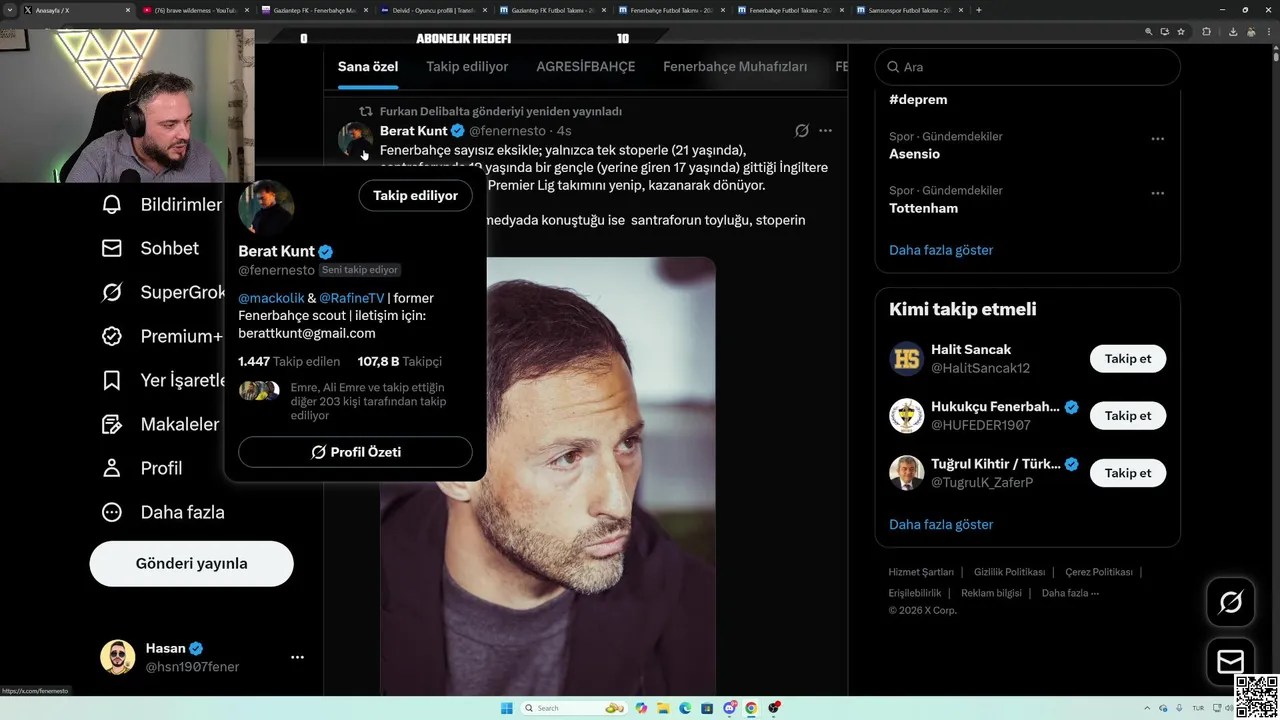Open Halit Sancak avatar in suggestions
The image size is (1280, 720).
pos(907,358)
